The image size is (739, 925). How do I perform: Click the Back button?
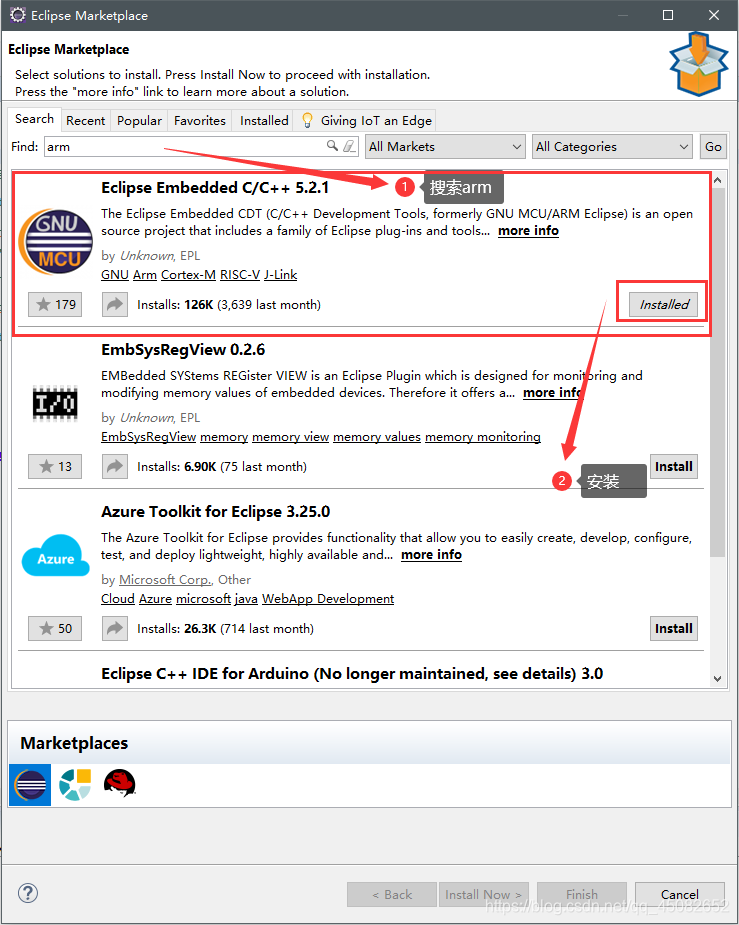[x=392, y=894]
